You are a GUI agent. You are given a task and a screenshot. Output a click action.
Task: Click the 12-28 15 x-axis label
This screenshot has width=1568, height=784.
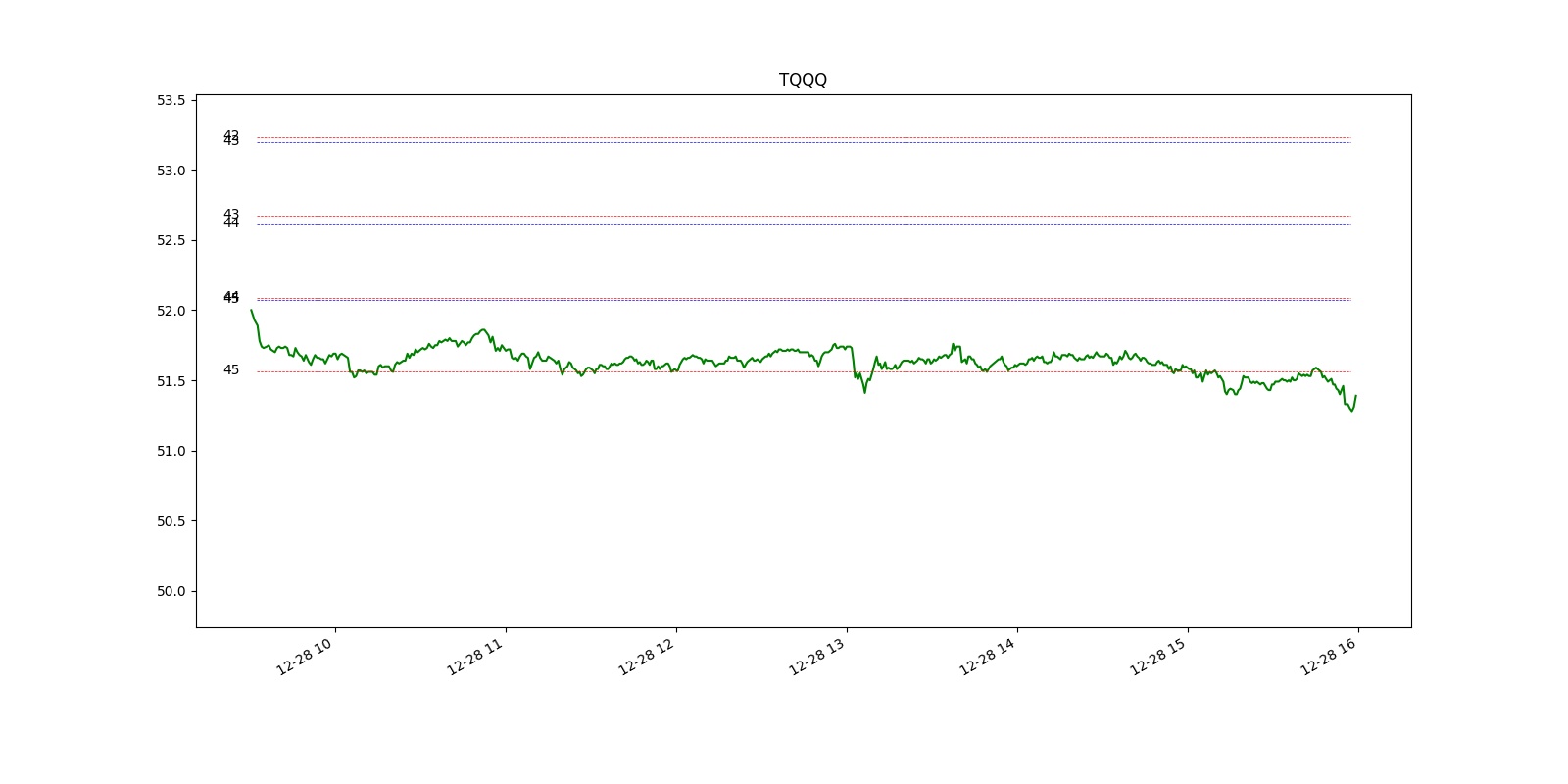click(1159, 655)
